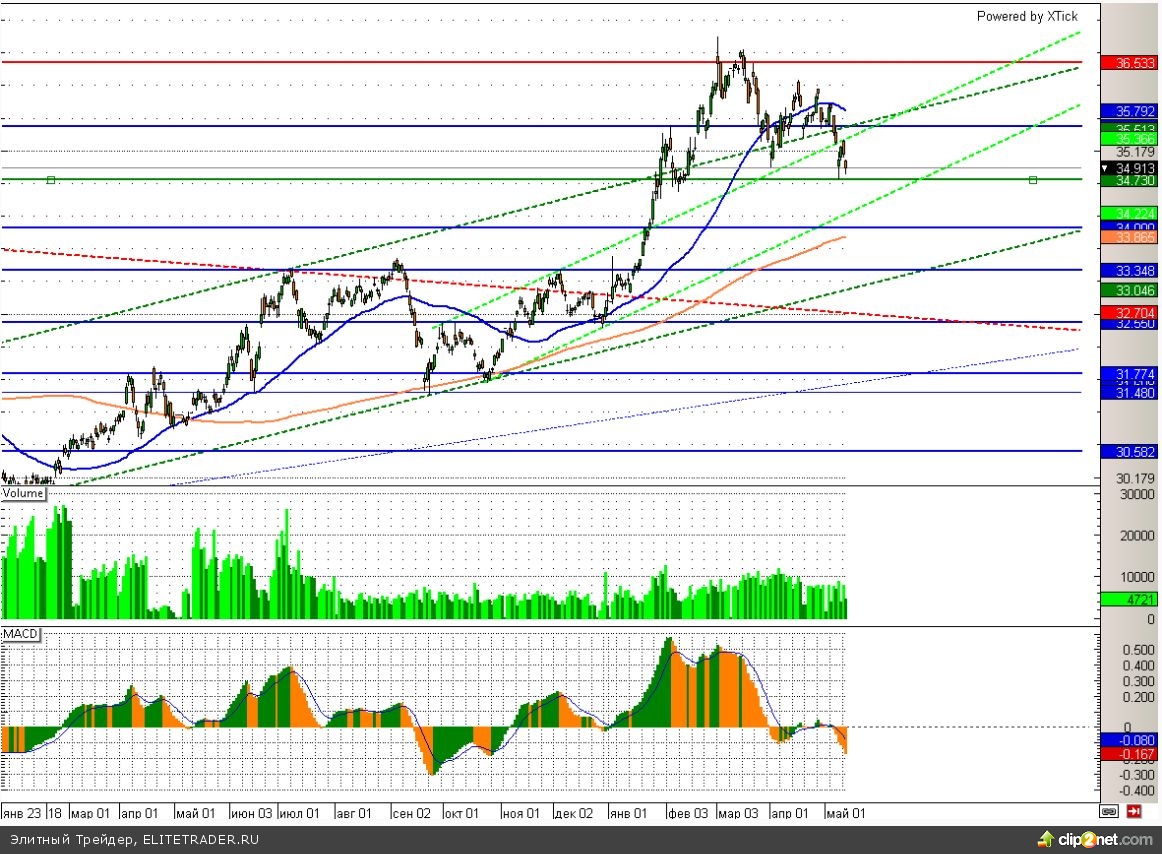Open the Volume panel label
1162x854 pixels.
pyautogui.click(x=23, y=493)
